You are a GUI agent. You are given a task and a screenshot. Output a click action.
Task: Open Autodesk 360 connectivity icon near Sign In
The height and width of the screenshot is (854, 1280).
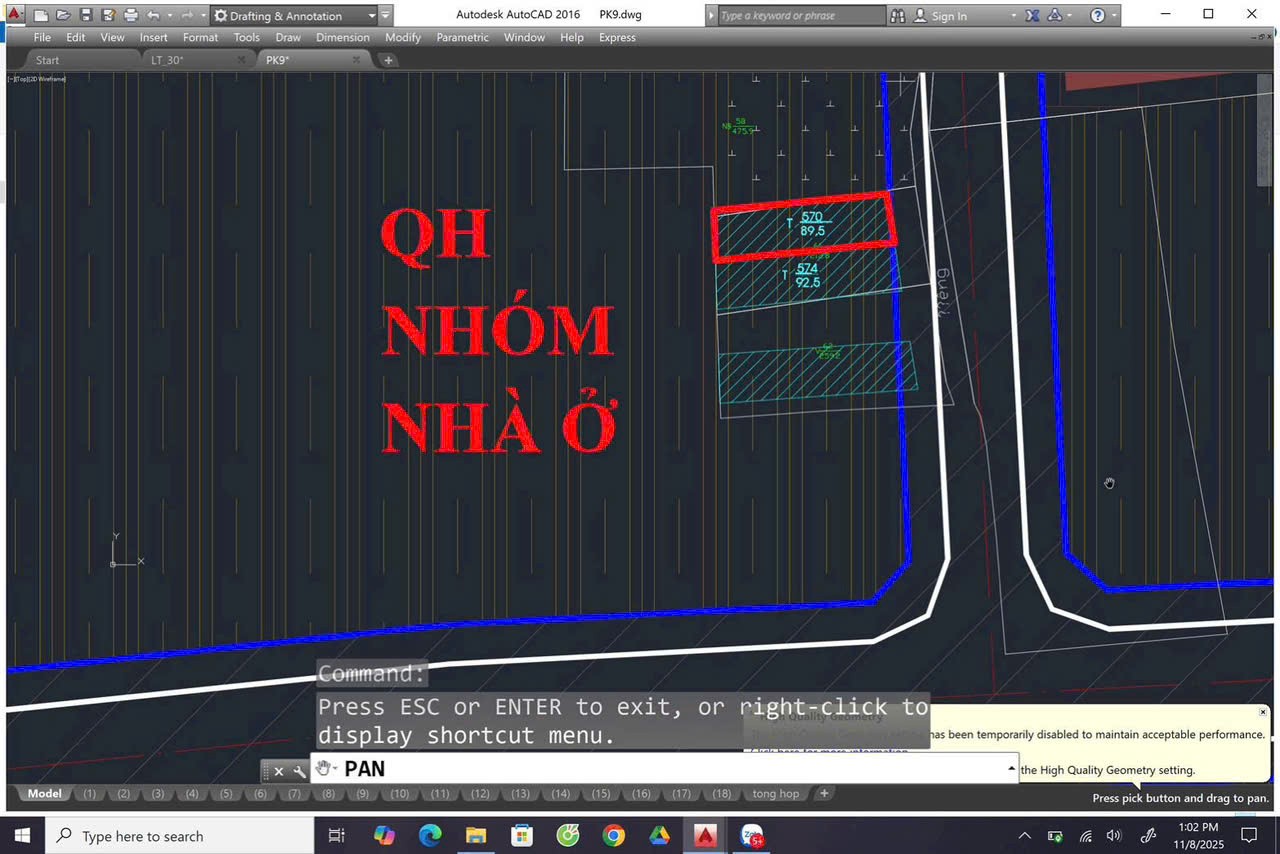(1056, 15)
